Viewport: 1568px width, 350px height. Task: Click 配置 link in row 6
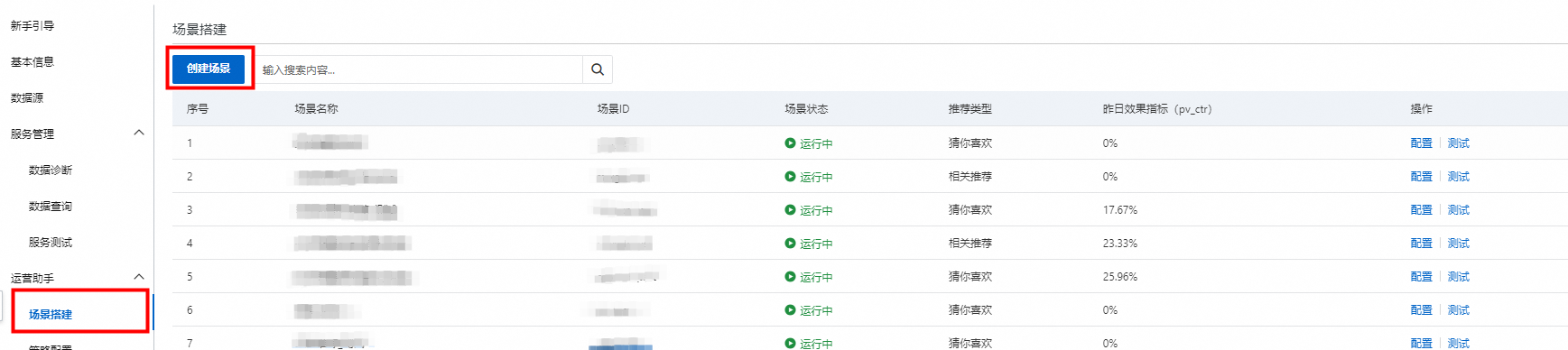tap(1422, 310)
